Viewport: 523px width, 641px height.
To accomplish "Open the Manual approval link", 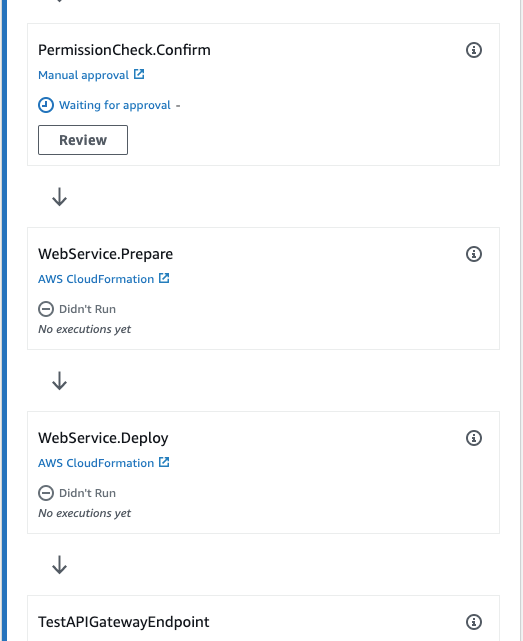I will [83, 75].
